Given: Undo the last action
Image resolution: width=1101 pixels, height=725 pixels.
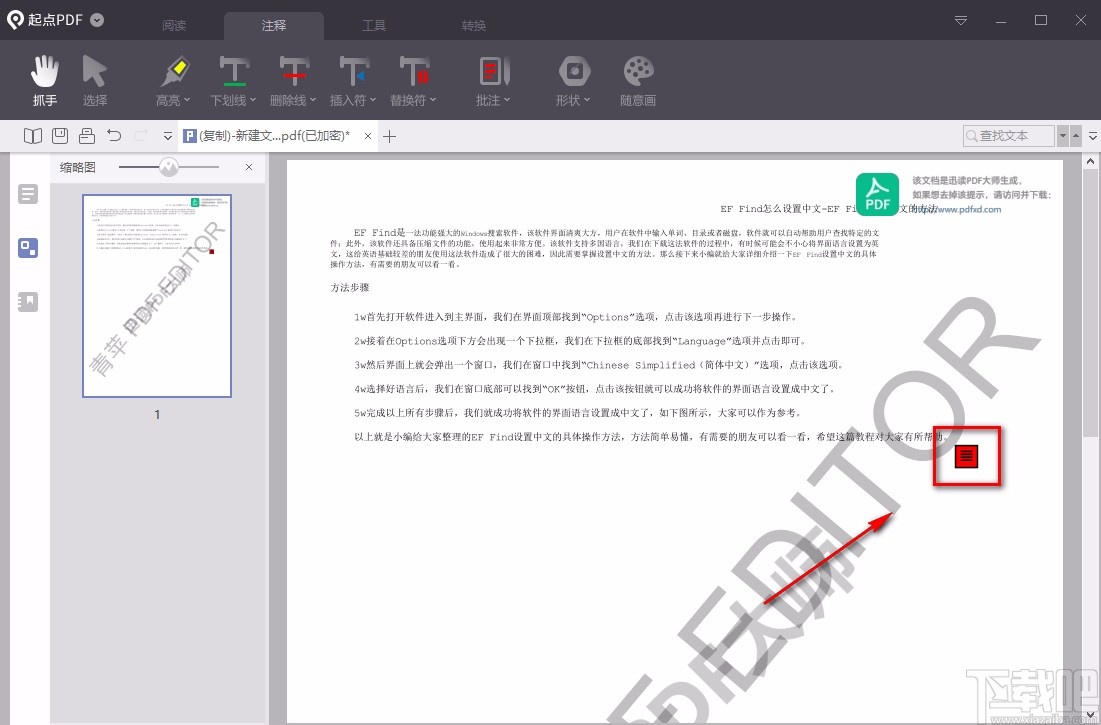Looking at the screenshot, I should pyautogui.click(x=114, y=135).
